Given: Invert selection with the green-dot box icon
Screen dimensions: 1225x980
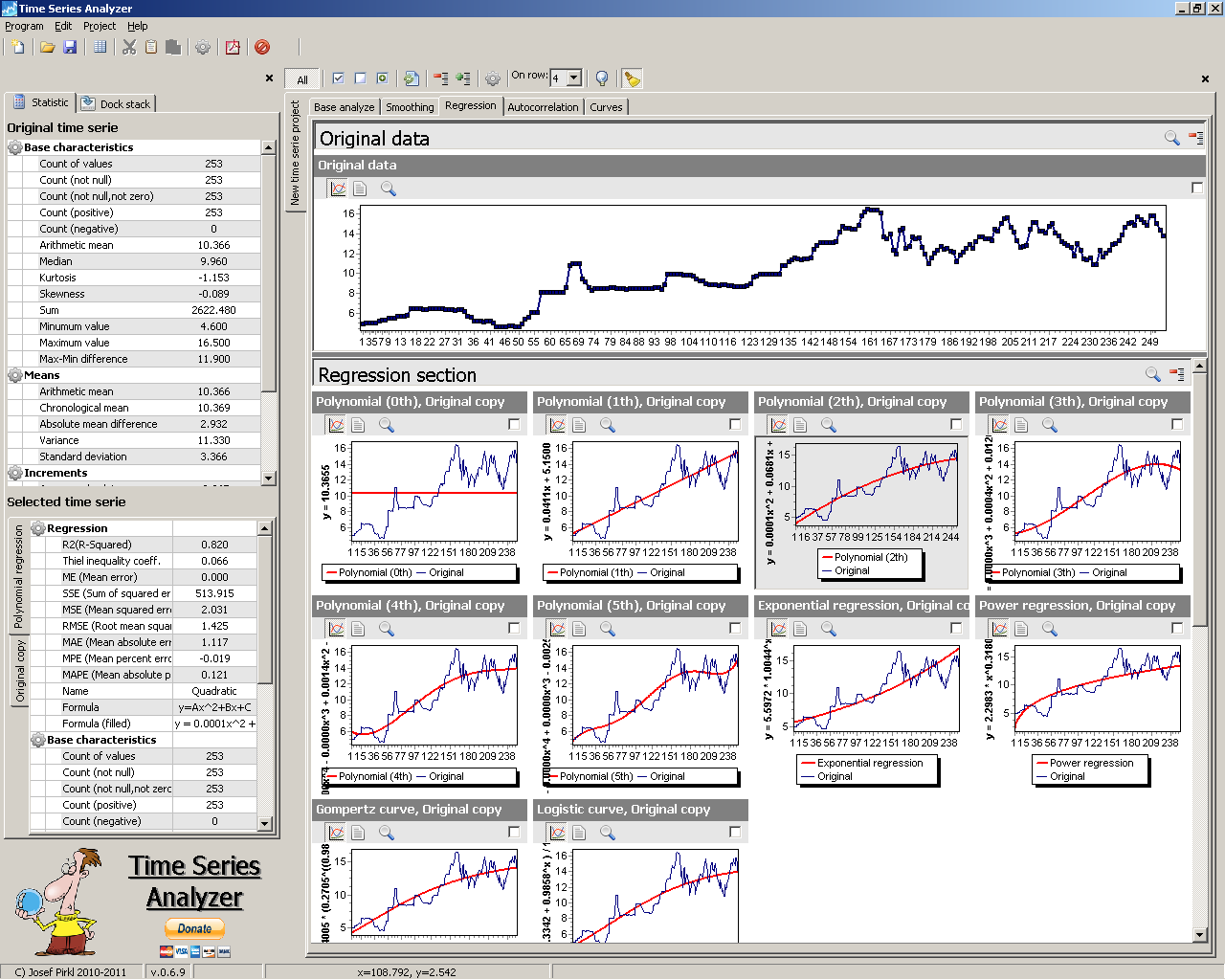Looking at the screenshot, I should (x=382, y=78).
